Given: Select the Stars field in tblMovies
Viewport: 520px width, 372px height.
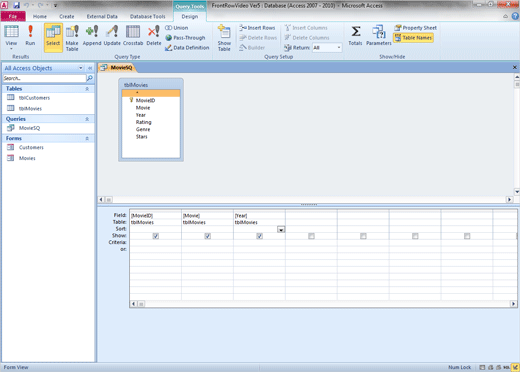Looking at the screenshot, I should pos(141,137).
